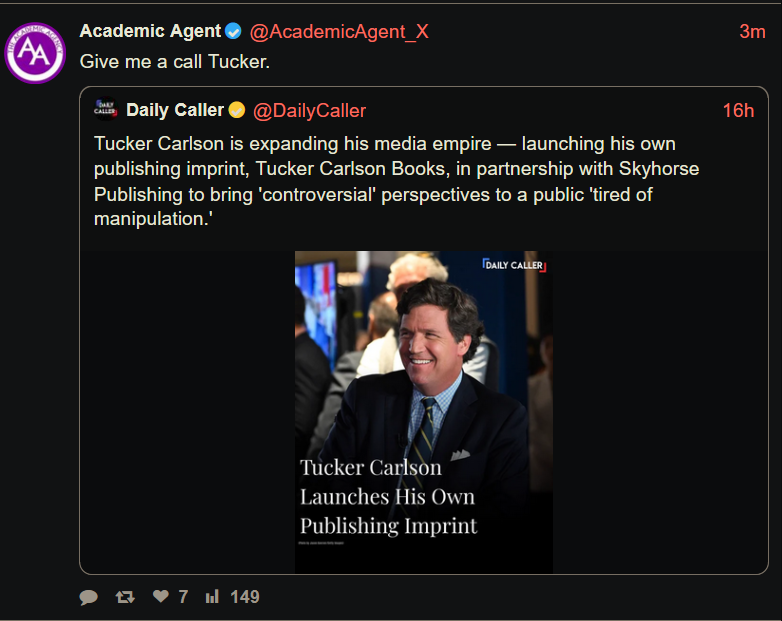The image size is (782, 621).
Task: Open Tucker Carlson publishing imprint image
Action: pyautogui.click(x=424, y=412)
